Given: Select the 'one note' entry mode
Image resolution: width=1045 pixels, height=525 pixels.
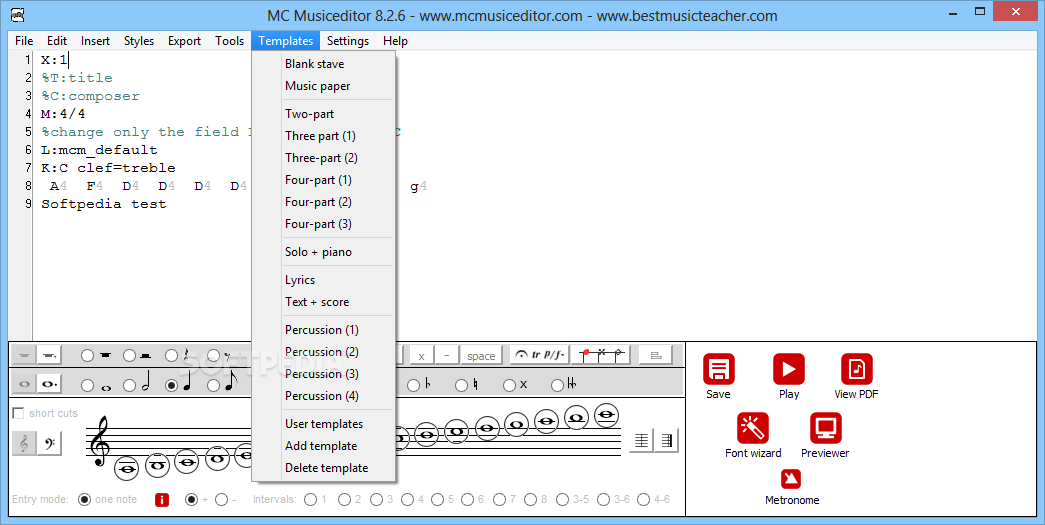Looking at the screenshot, I should coord(85,499).
